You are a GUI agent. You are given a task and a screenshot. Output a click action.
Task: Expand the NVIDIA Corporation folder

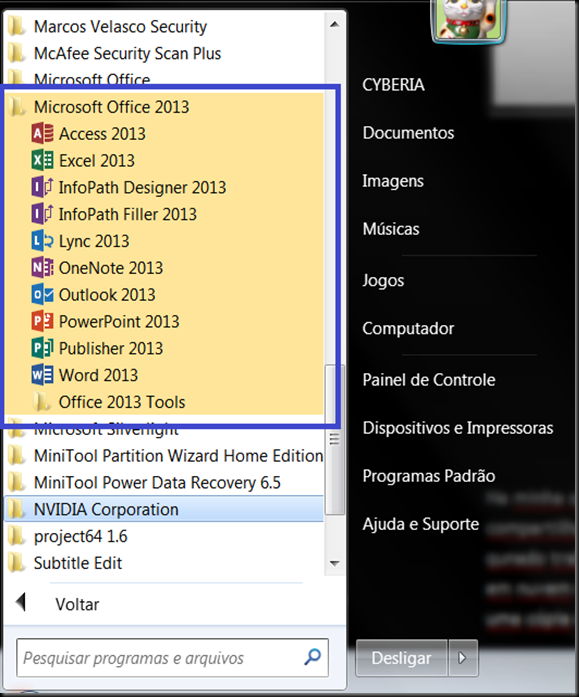click(164, 509)
